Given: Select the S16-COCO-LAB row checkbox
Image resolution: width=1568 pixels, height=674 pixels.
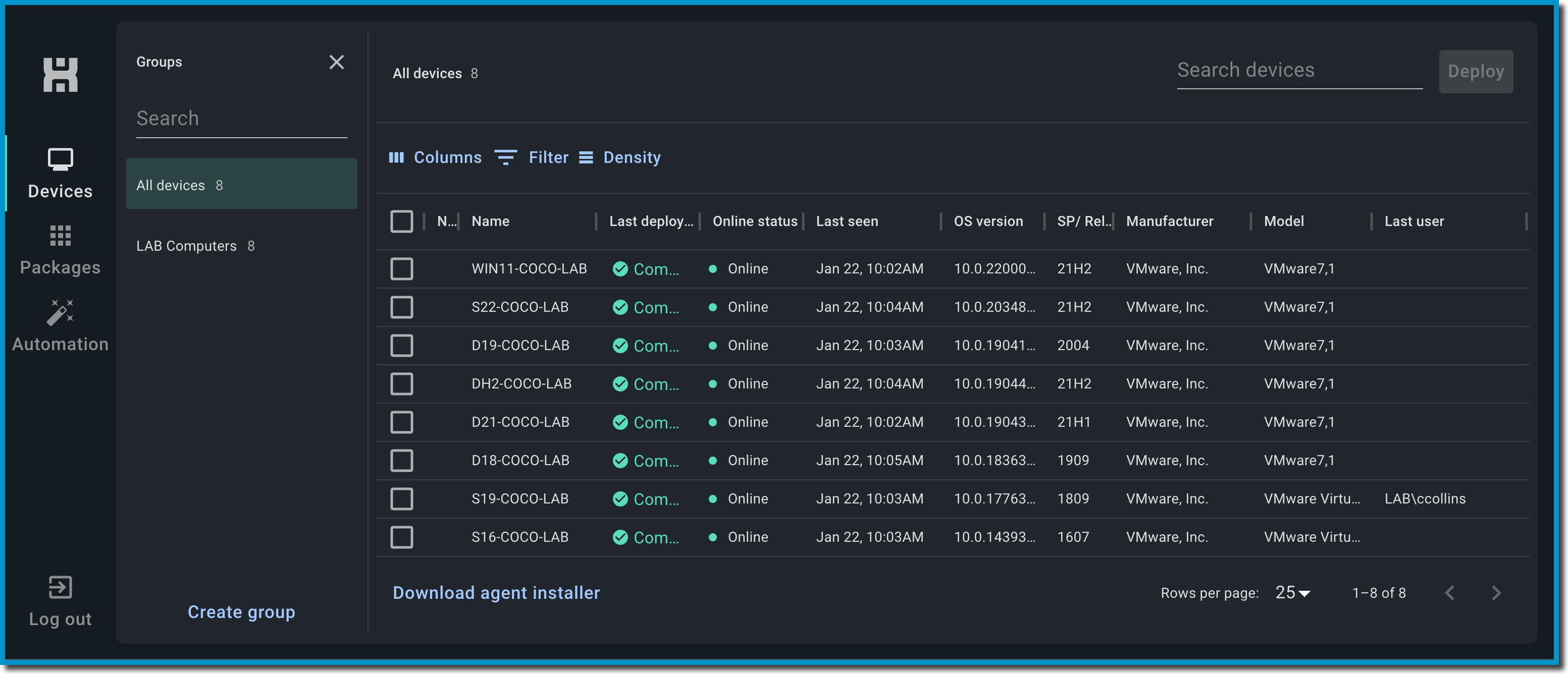Looking at the screenshot, I should tap(401, 537).
